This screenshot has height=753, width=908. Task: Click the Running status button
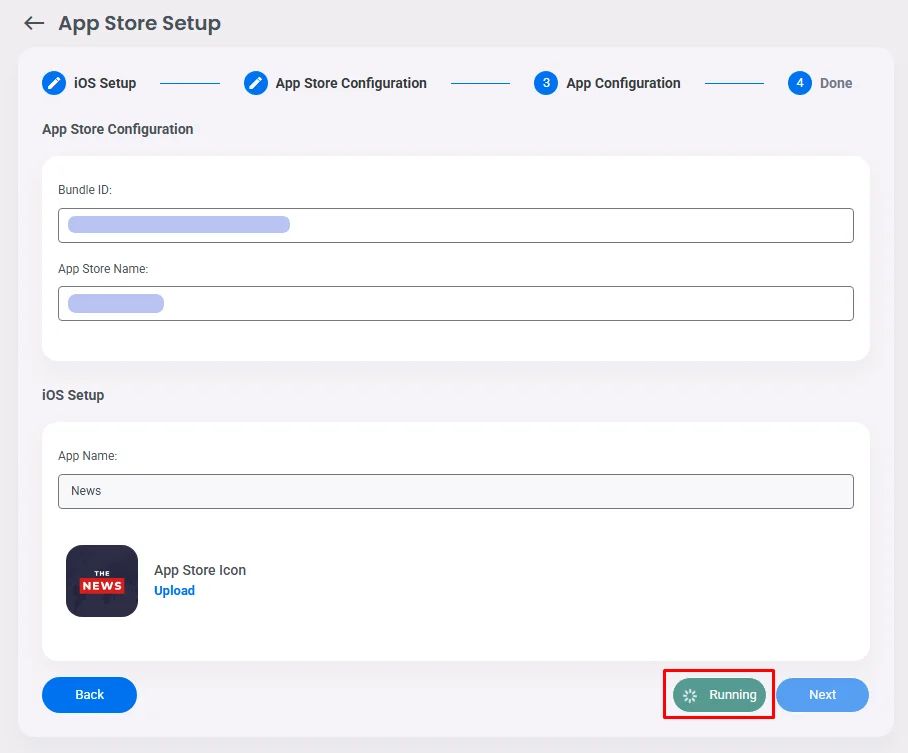click(718, 694)
